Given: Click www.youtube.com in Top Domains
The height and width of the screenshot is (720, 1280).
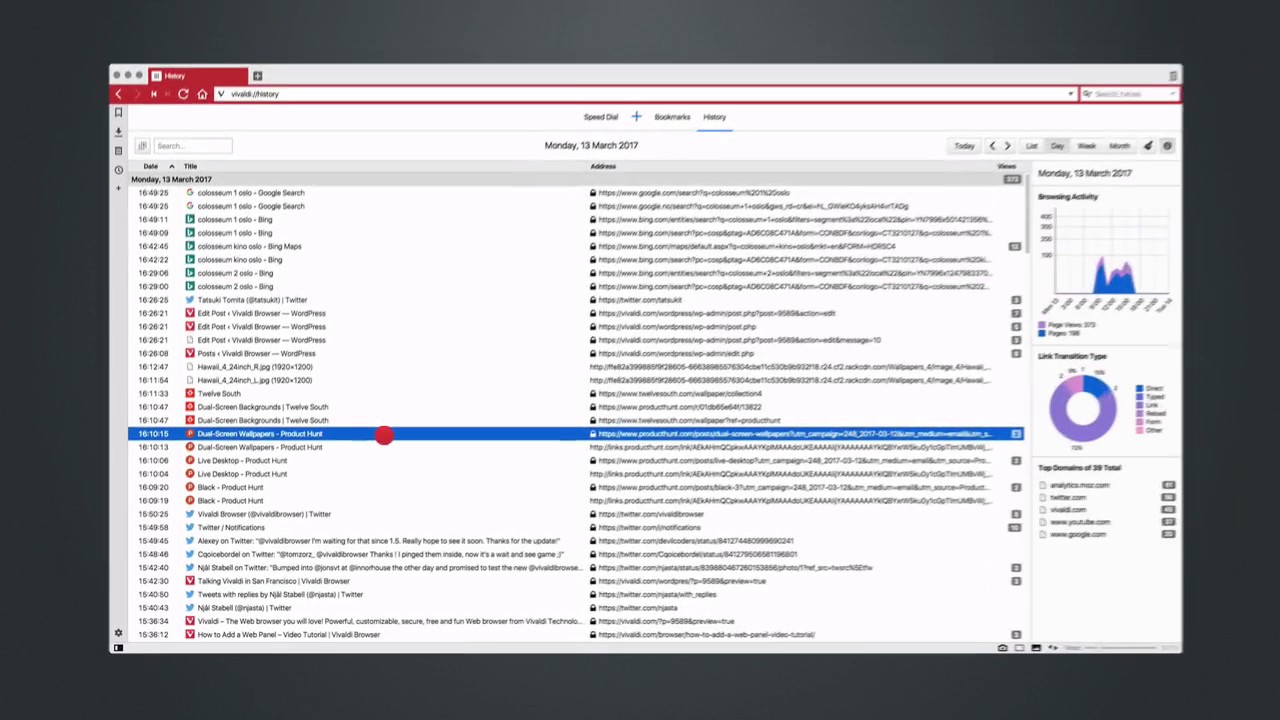Looking at the screenshot, I should (1080, 522).
